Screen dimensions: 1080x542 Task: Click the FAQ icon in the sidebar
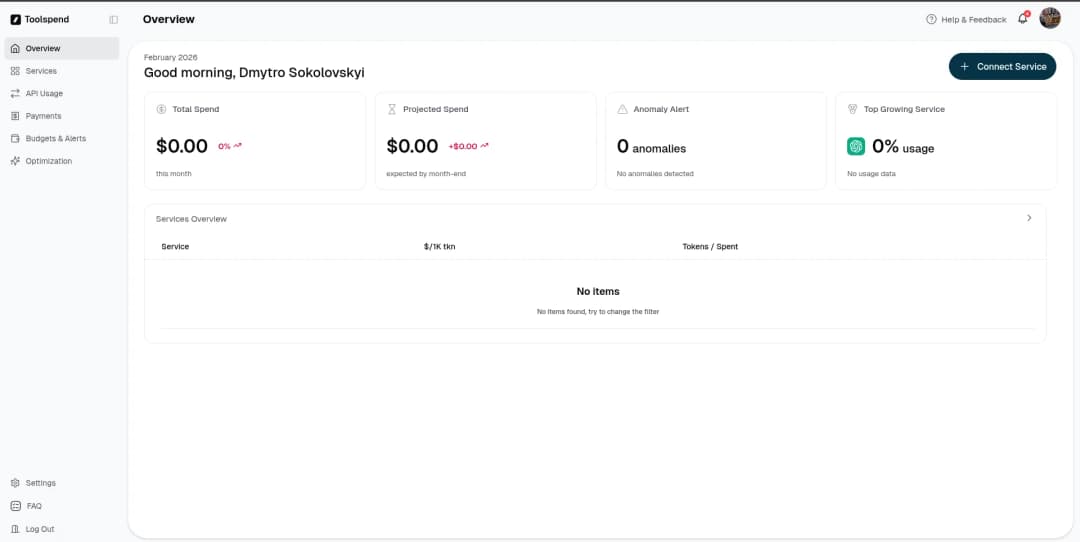pyautogui.click(x=15, y=506)
